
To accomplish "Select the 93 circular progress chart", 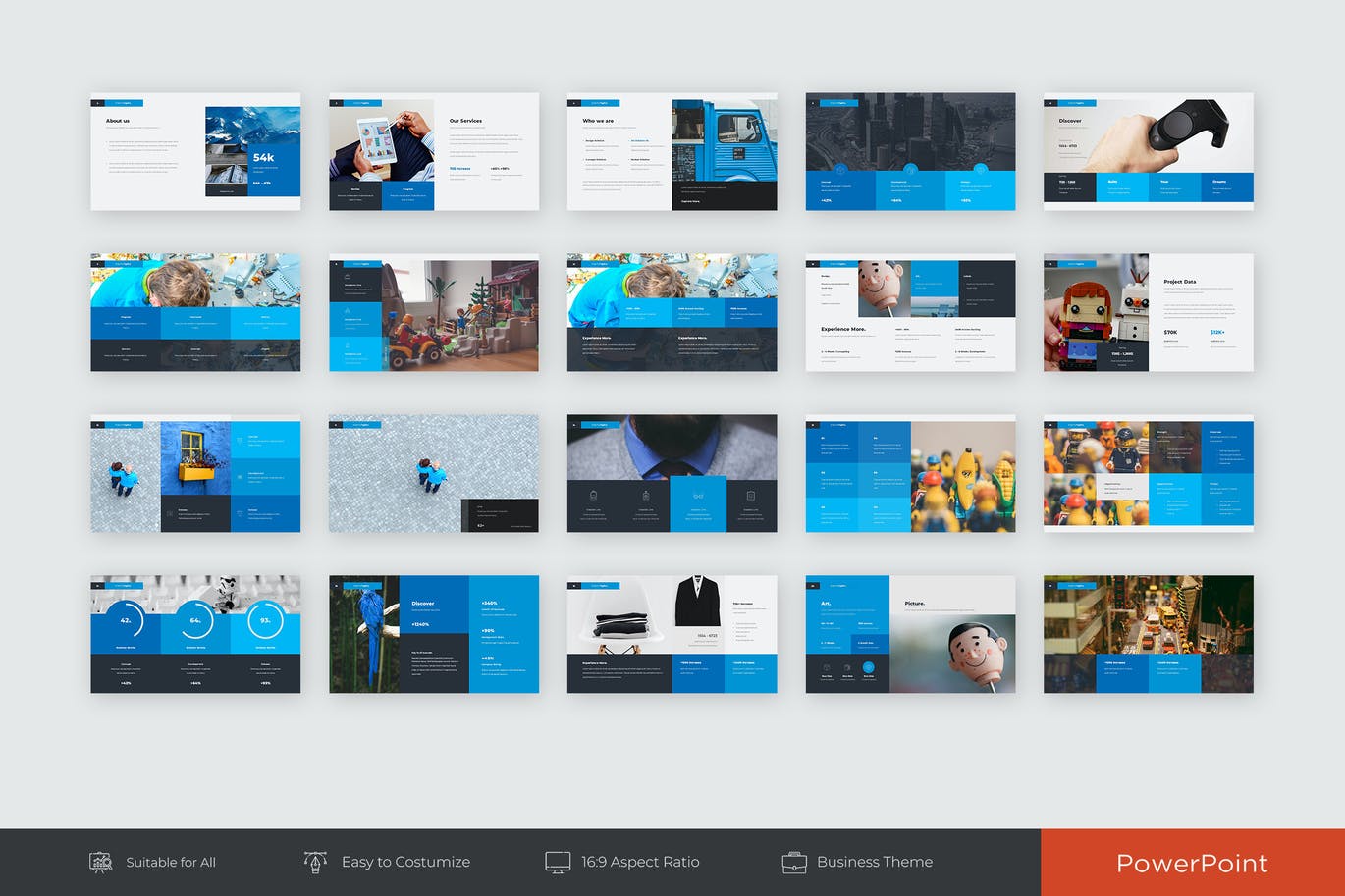I will coord(265,621).
